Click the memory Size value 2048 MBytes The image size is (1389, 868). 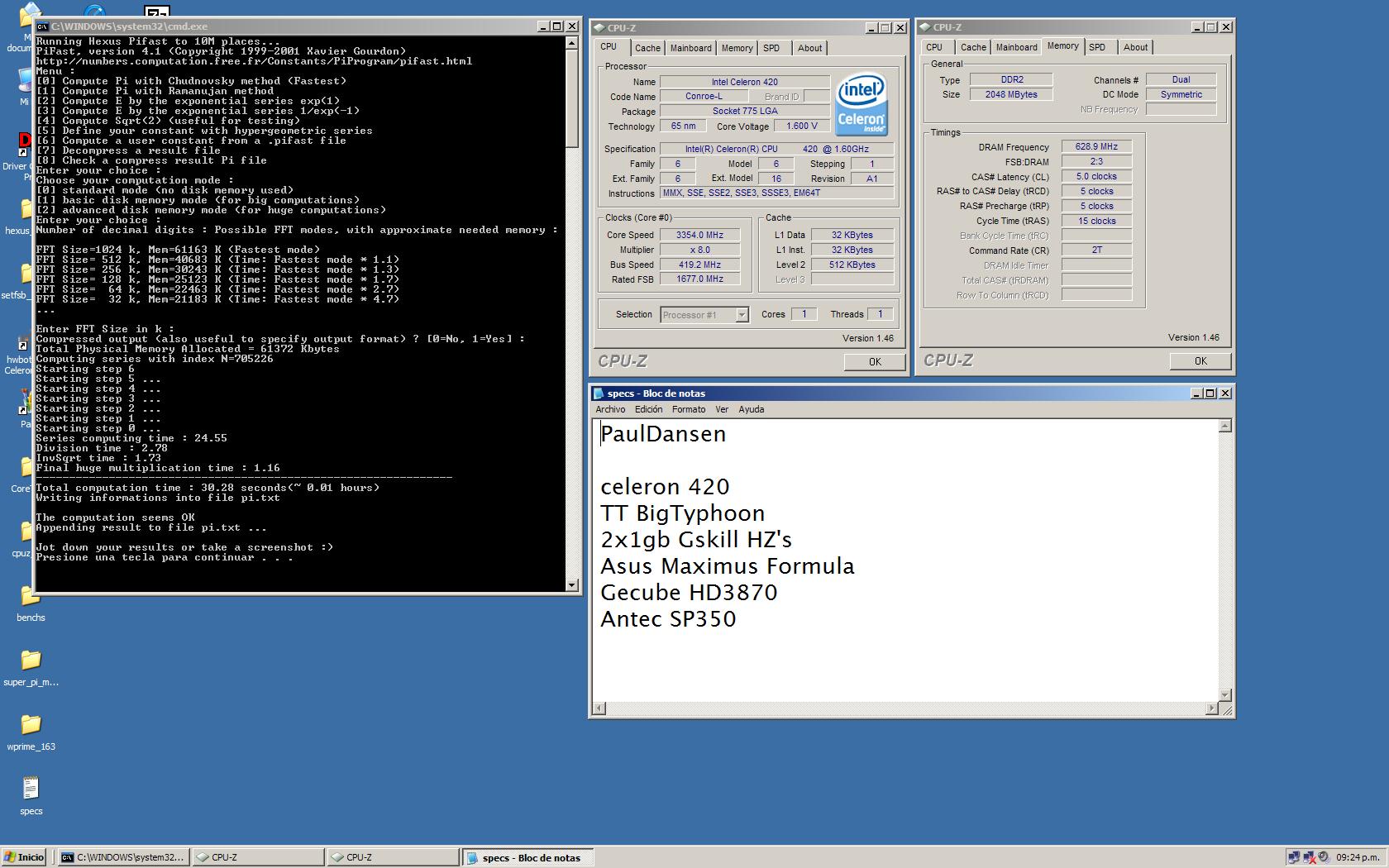(x=1011, y=94)
